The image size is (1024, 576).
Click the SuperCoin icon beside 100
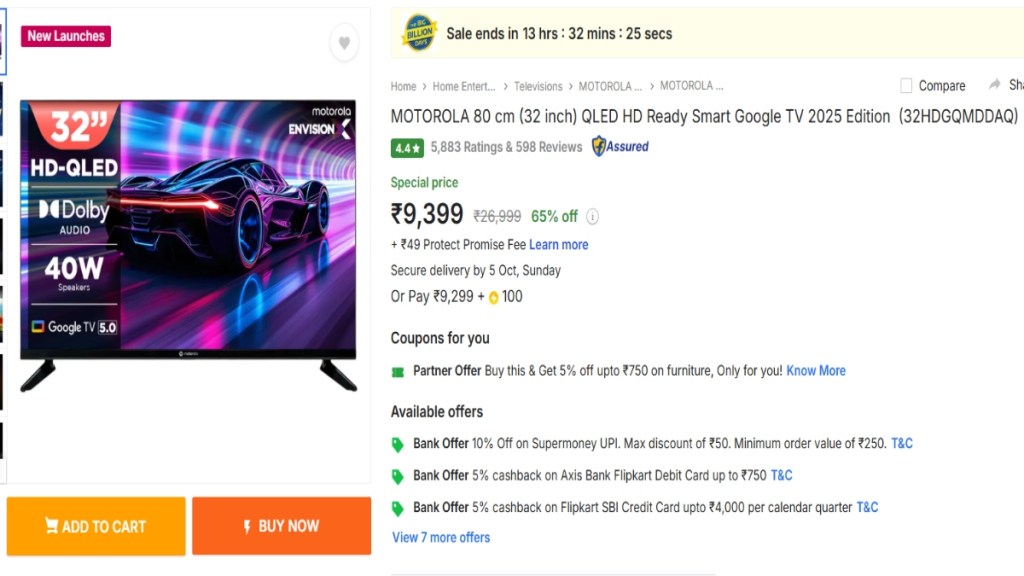click(494, 297)
